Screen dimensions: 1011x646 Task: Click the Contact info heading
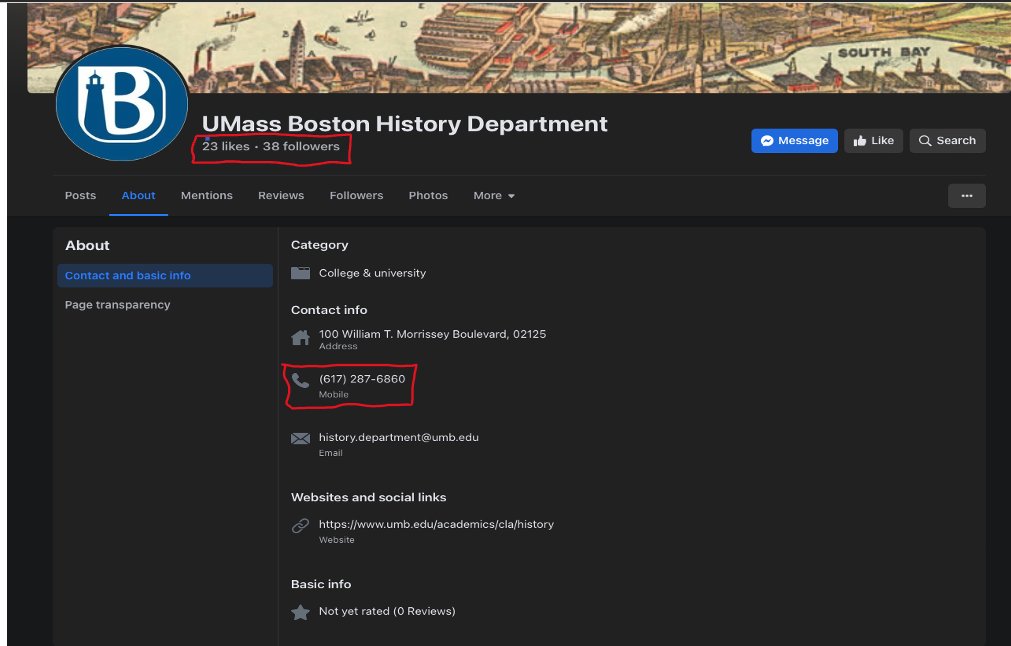click(329, 310)
